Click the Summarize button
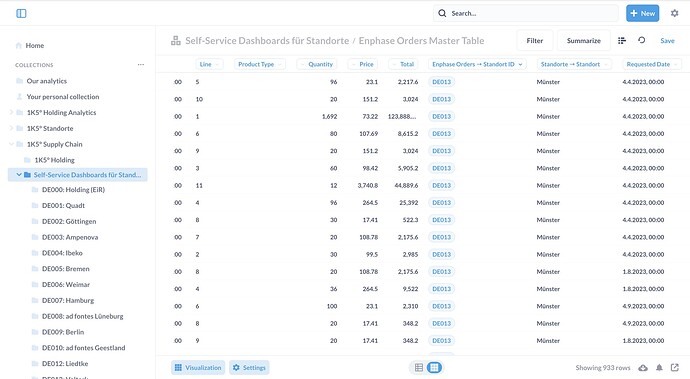 584,40
